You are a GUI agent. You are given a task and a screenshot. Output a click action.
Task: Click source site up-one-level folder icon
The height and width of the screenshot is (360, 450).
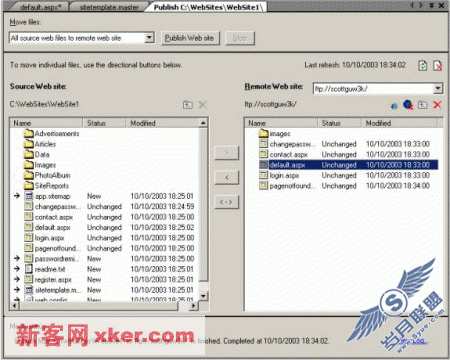click(x=188, y=105)
